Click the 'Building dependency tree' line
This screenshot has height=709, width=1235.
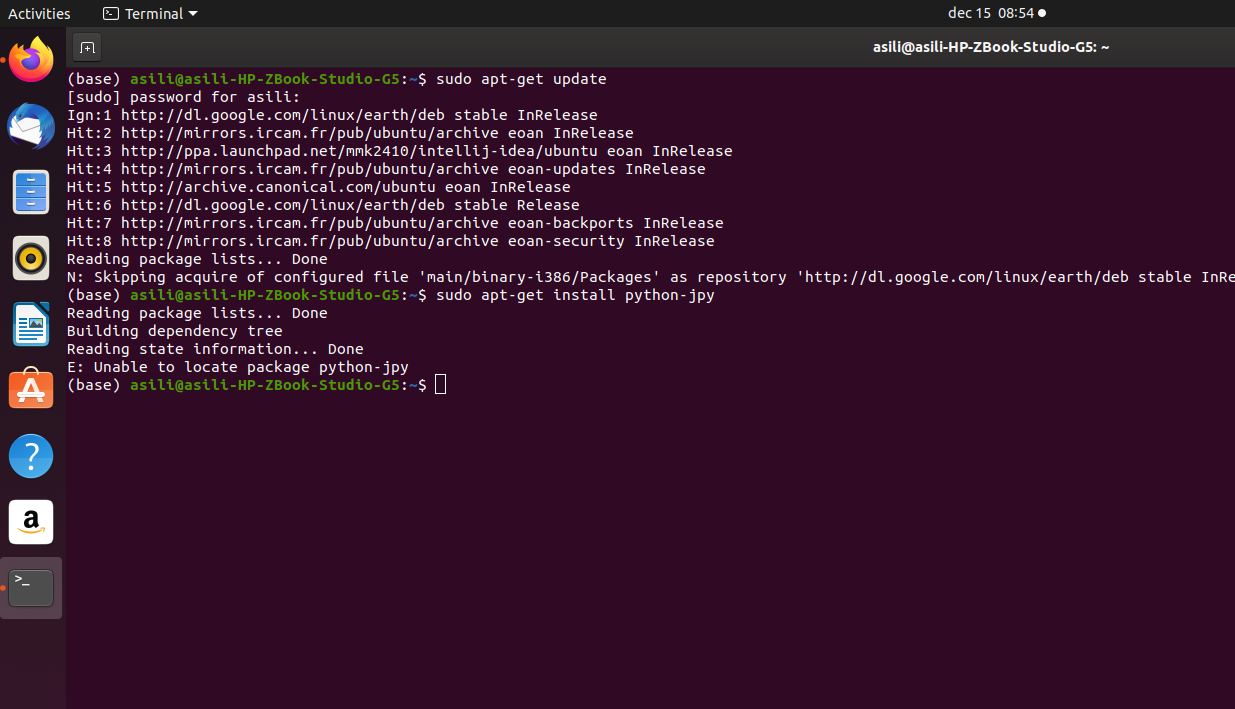pyautogui.click(x=175, y=331)
